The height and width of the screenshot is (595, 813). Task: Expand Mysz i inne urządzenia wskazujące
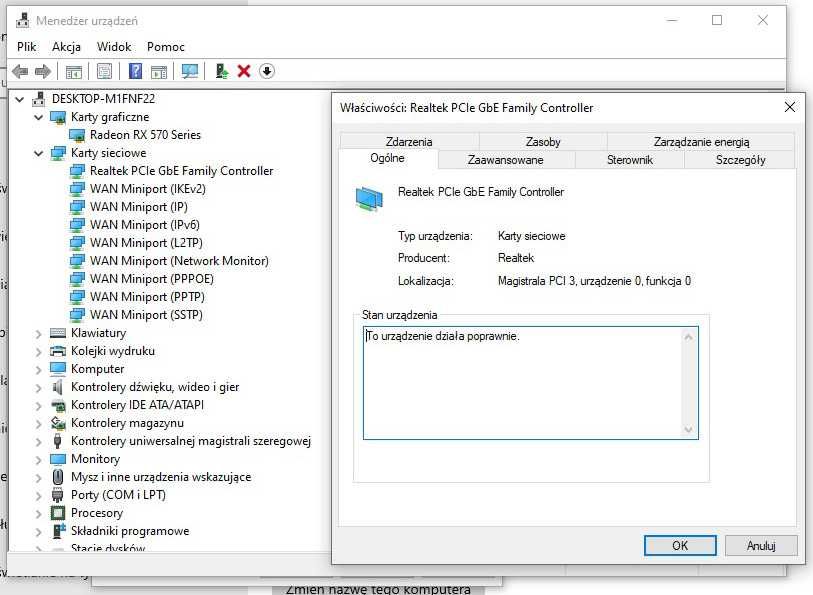38,478
